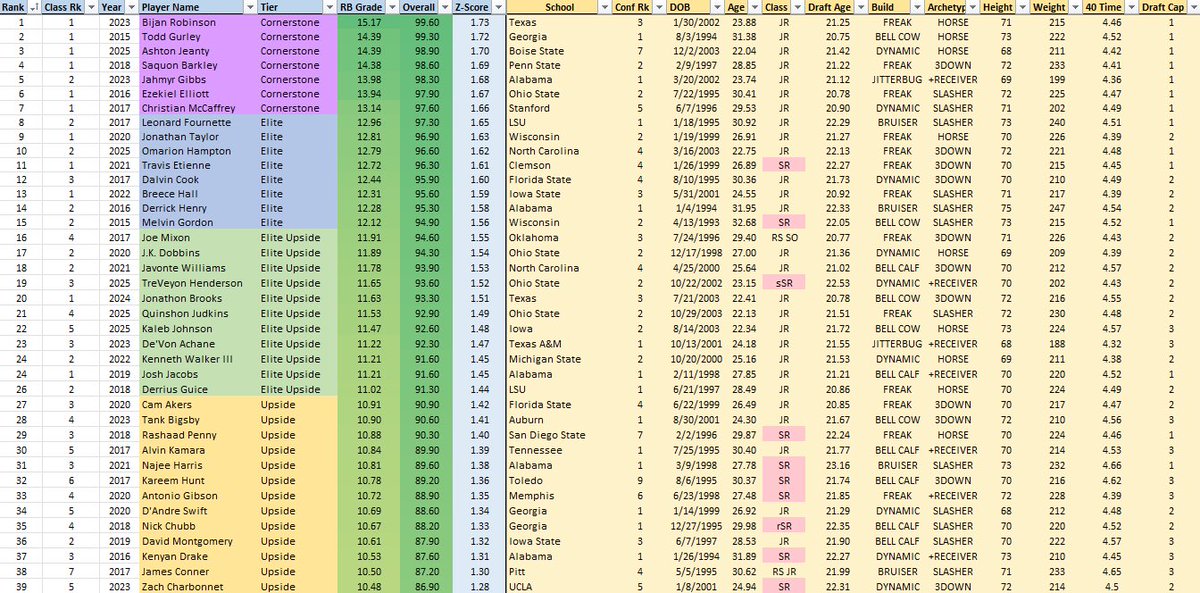Select the Nick Chubb name cell
Screen dimensions: 1200x593
pos(198,526)
